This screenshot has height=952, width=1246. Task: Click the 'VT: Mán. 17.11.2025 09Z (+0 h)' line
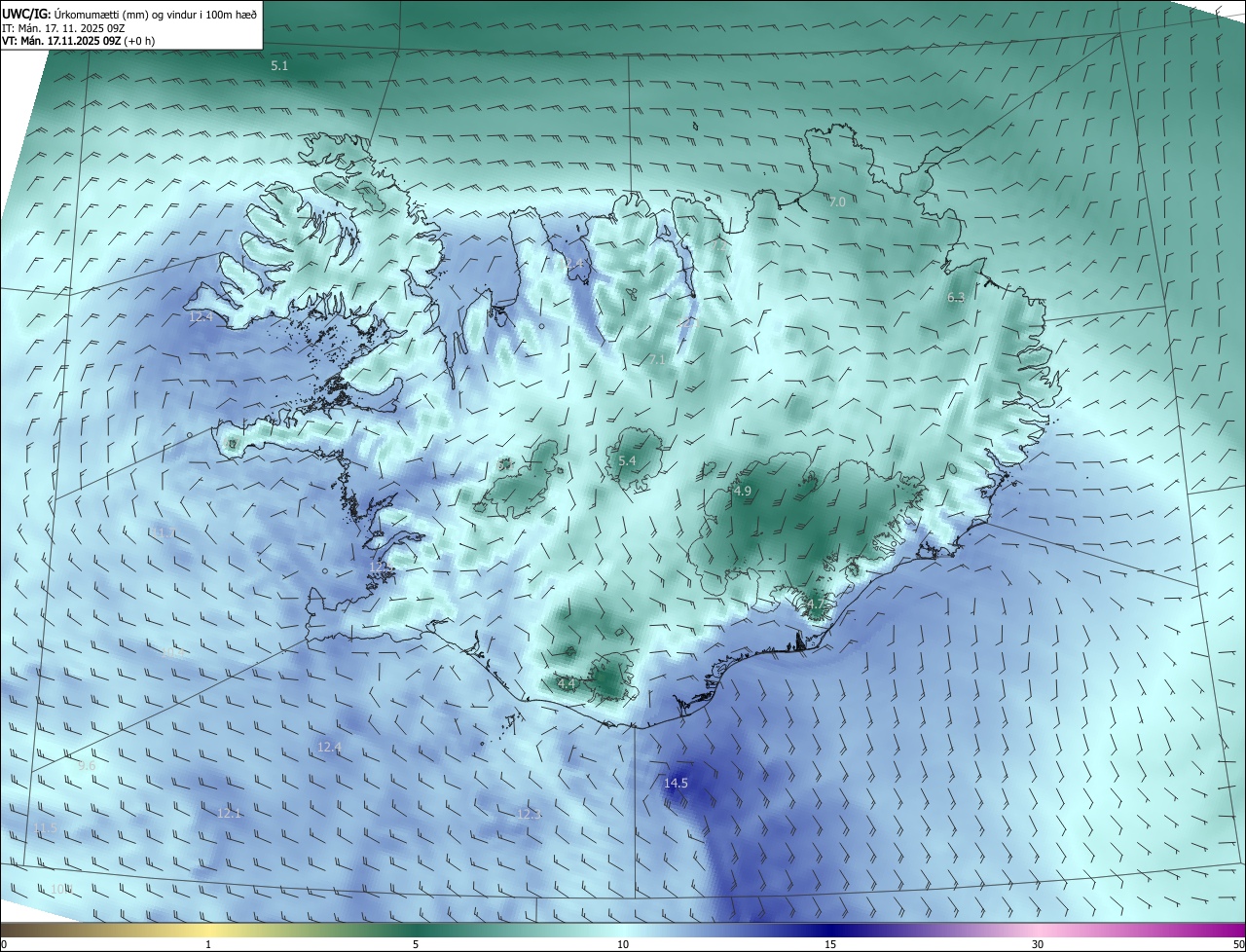[78, 41]
